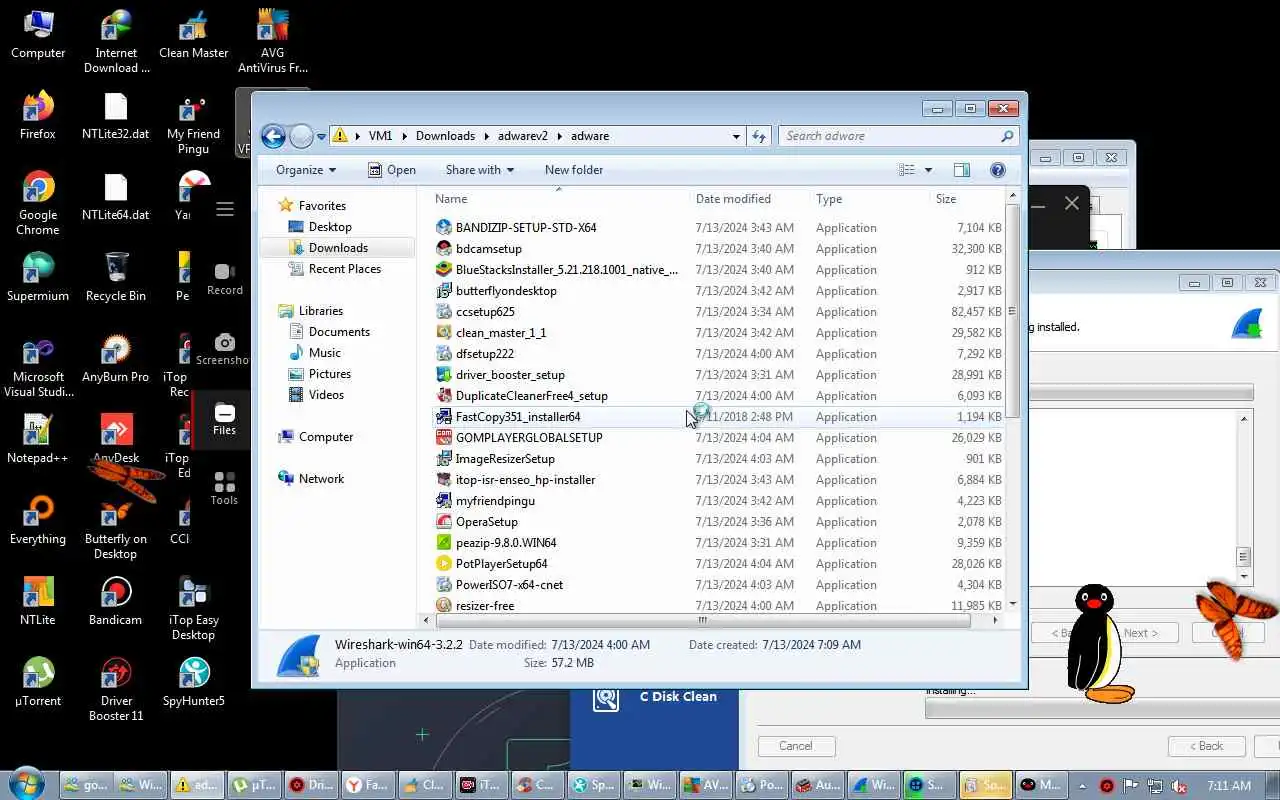Select Music library

(325, 353)
